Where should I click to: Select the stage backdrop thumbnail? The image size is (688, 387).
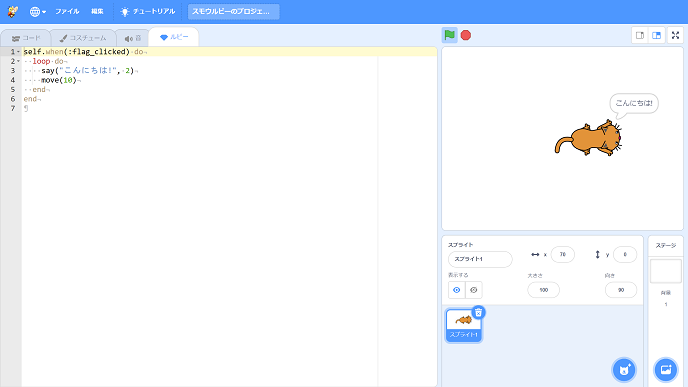pyautogui.click(x=666, y=271)
